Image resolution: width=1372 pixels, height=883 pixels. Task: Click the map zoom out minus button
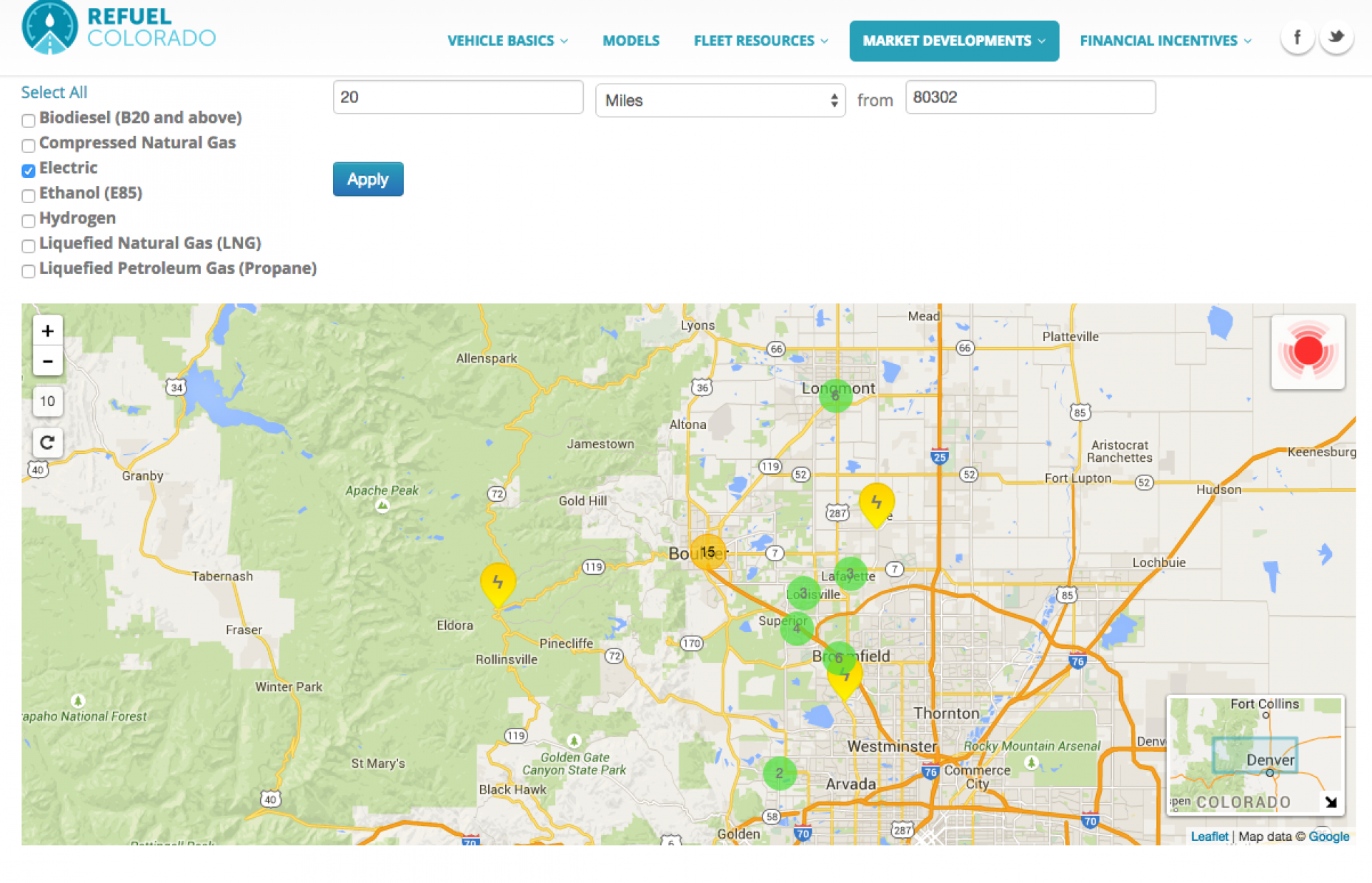(x=47, y=362)
